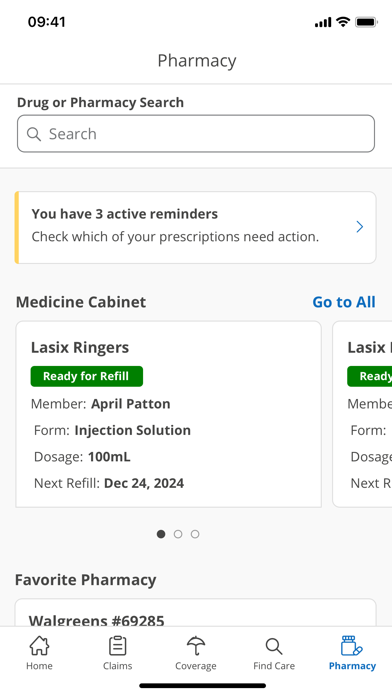
Task: Switch to the Coverage tab label
Action: coord(196,666)
